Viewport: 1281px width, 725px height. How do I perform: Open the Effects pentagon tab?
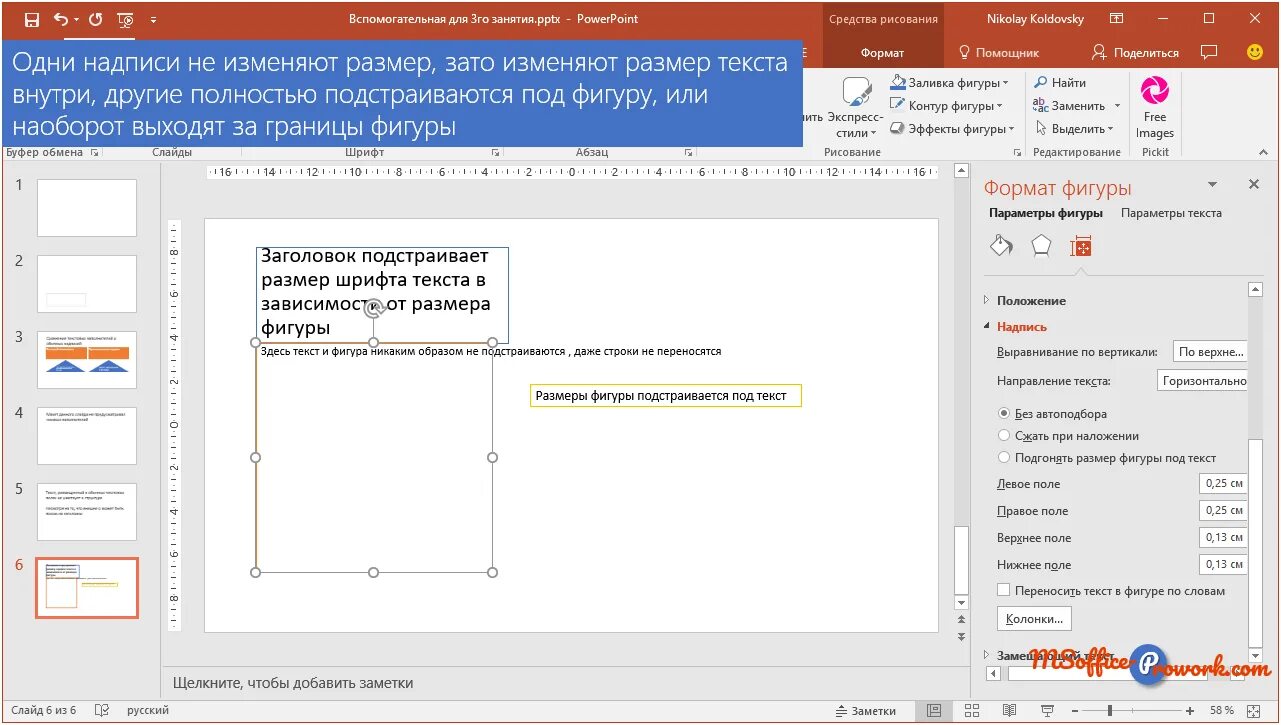click(1041, 246)
